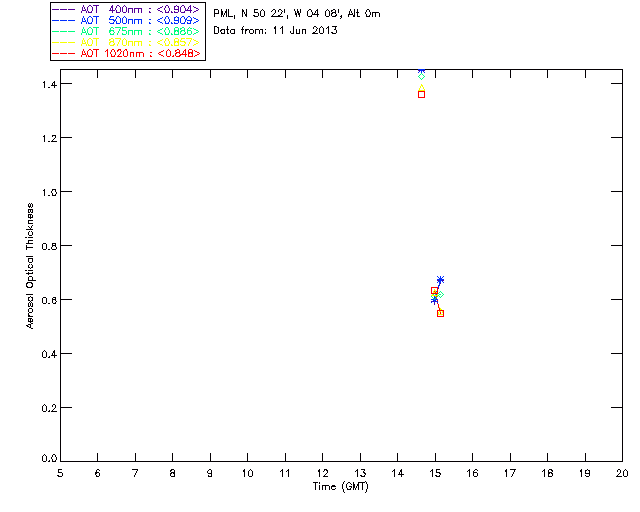Click the time axis tick label 7

(135, 473)
